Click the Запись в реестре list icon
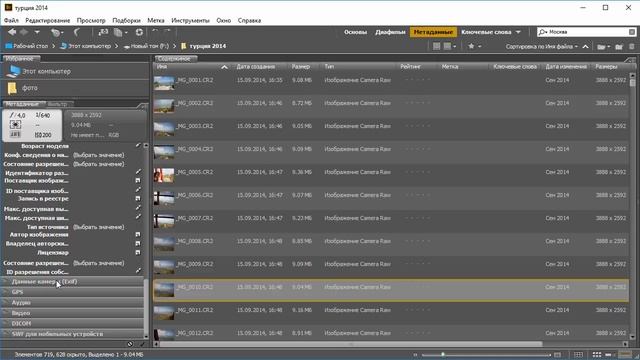 click(138, 198)
